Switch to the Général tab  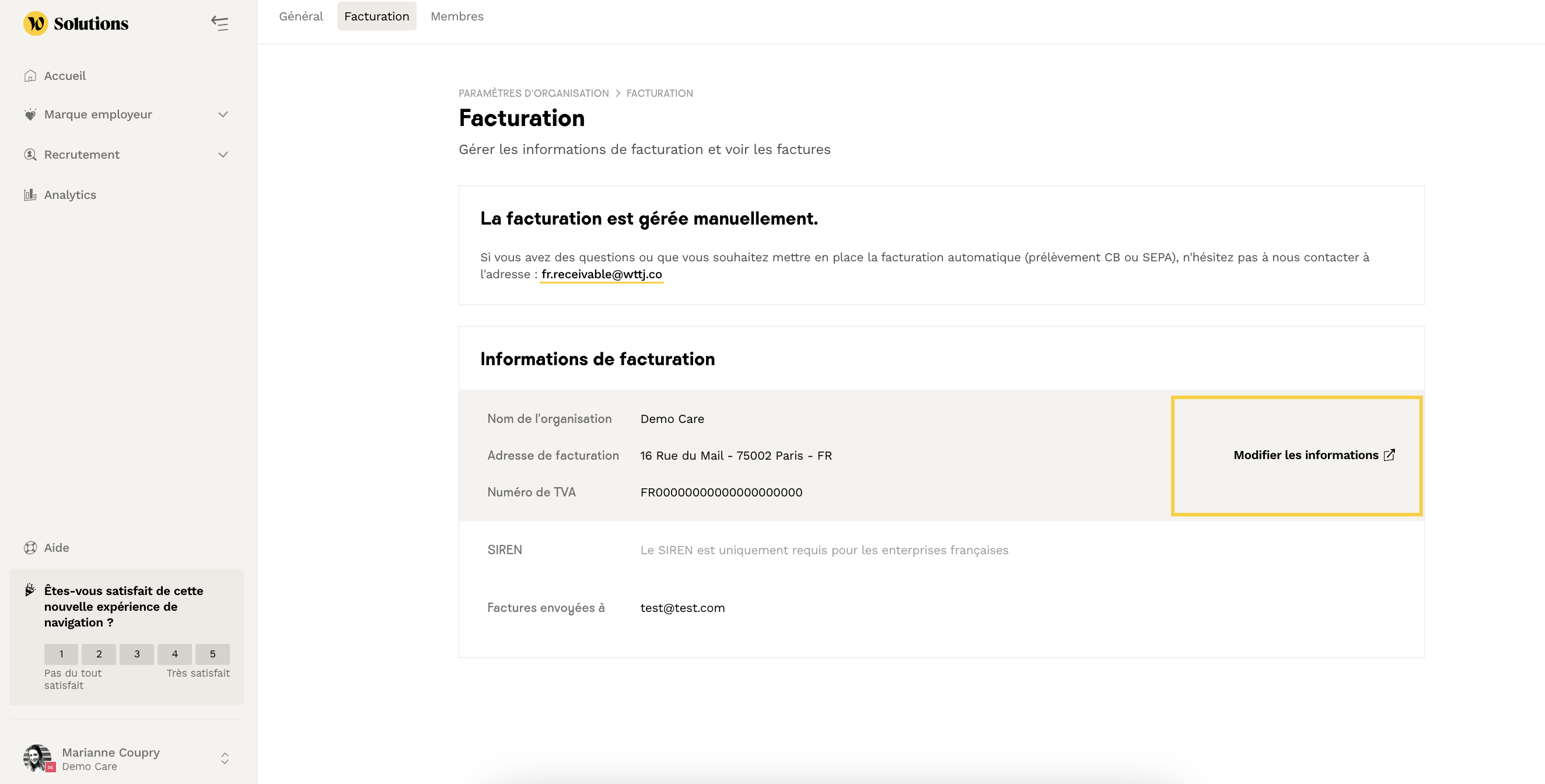click(x=300, y=16)
